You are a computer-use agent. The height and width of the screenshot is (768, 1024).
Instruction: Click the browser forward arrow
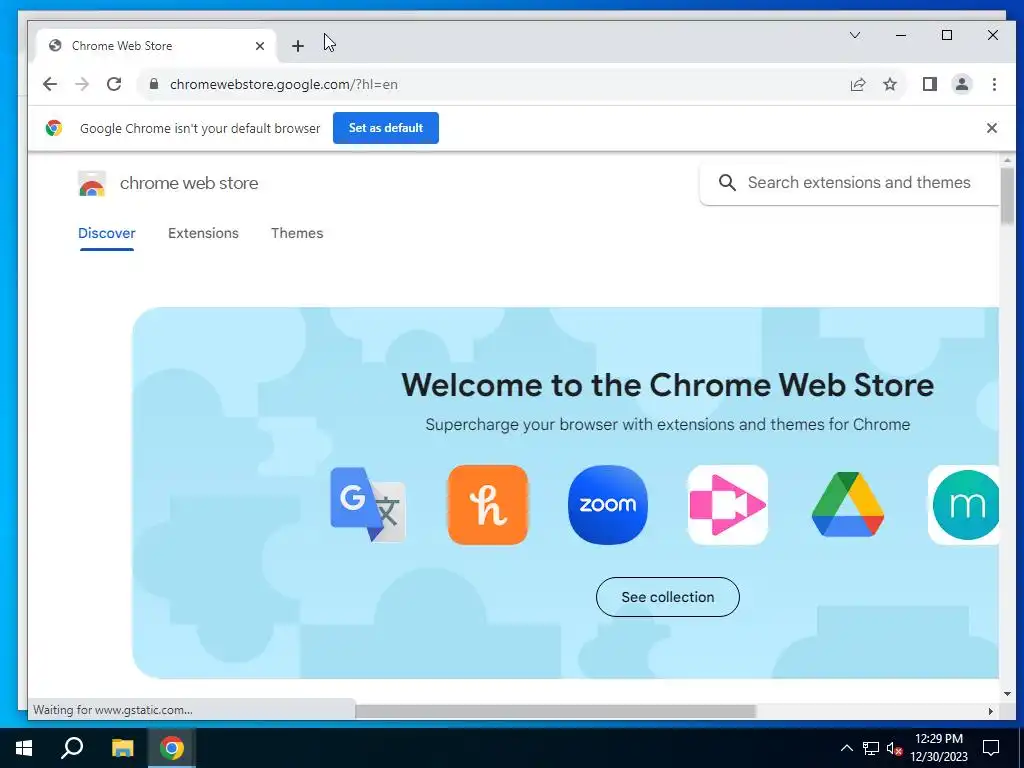tap(82, 84)
